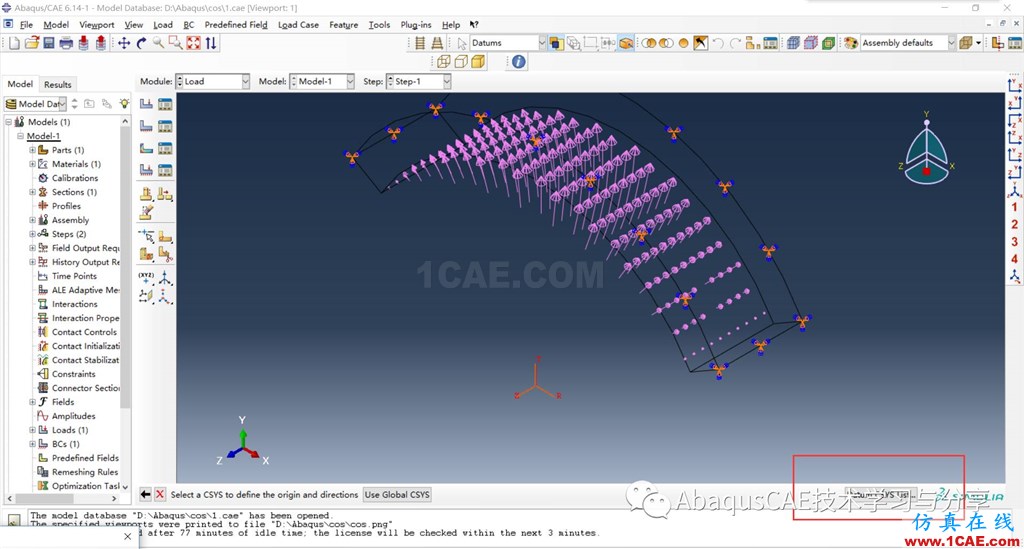The width and height of the screenshot is (1024, 549).
Task: Click the Create Predefined Field icon
Action: (x=146, y=148)
